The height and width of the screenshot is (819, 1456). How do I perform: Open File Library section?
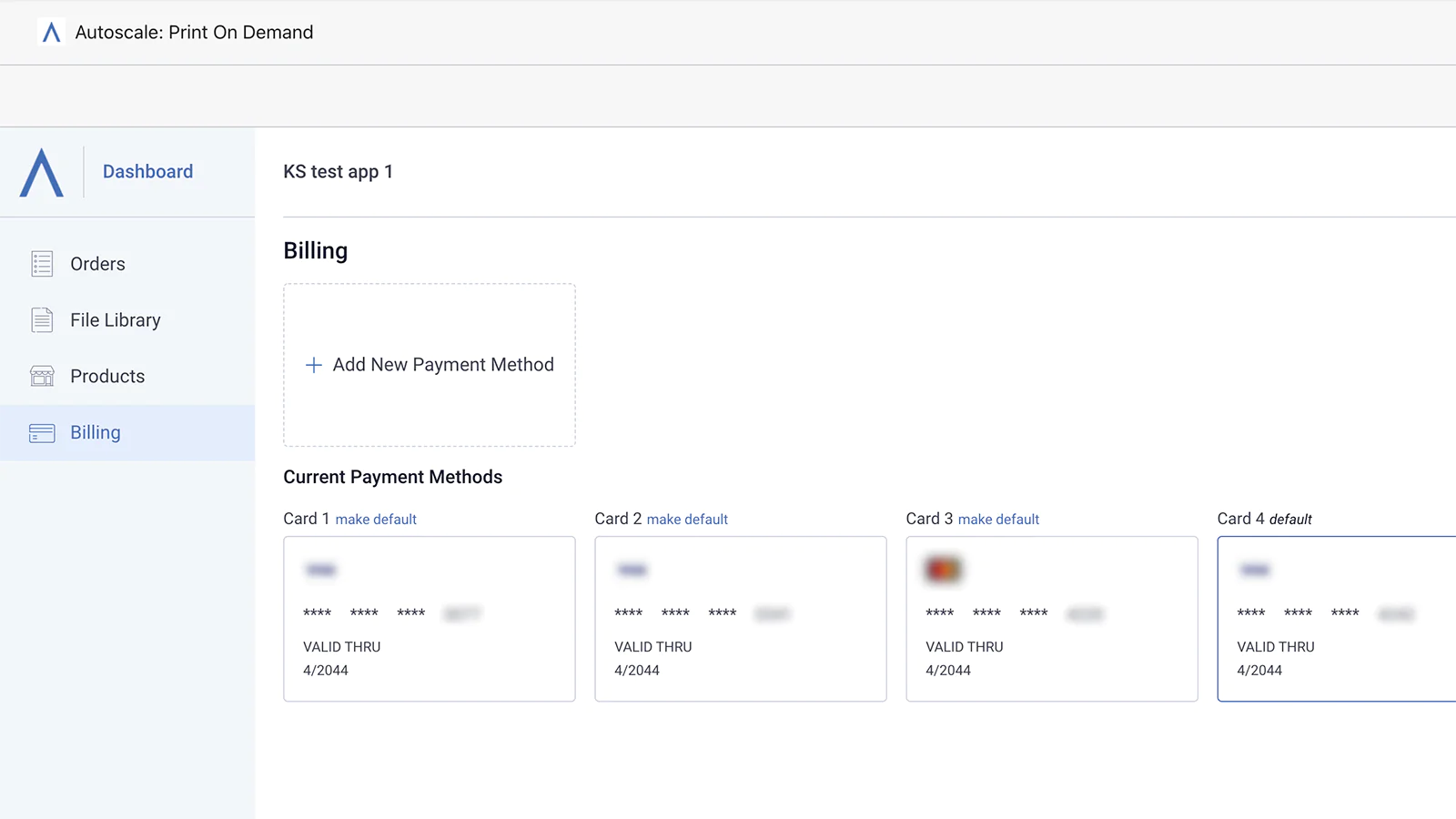116,320
